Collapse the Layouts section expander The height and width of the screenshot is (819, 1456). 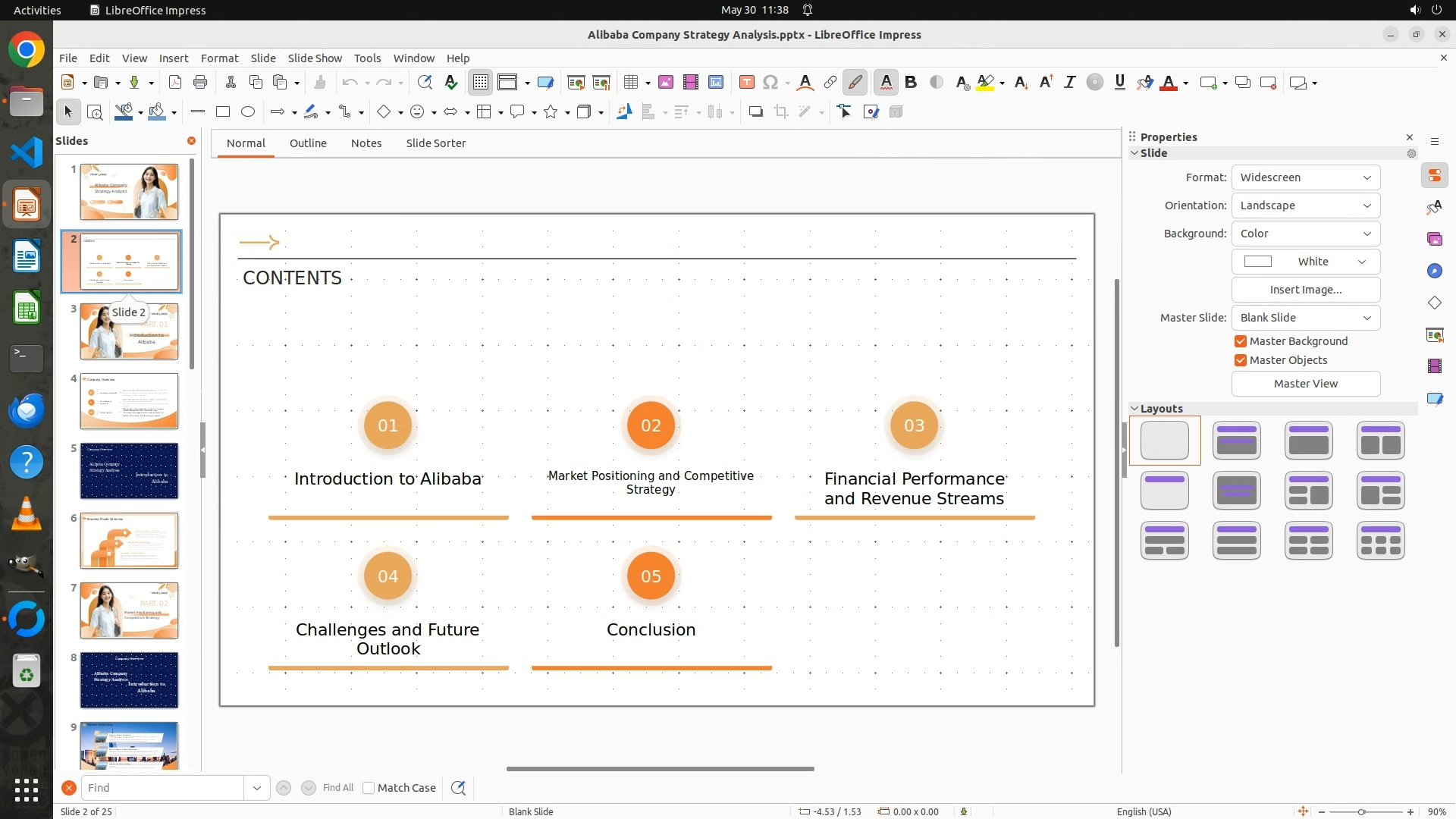click(1134, 409)
